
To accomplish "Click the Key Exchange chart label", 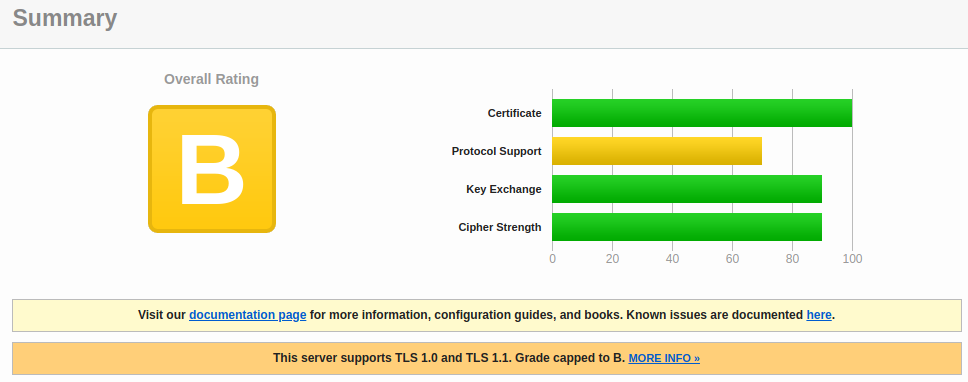I will (x=504, y=189).
